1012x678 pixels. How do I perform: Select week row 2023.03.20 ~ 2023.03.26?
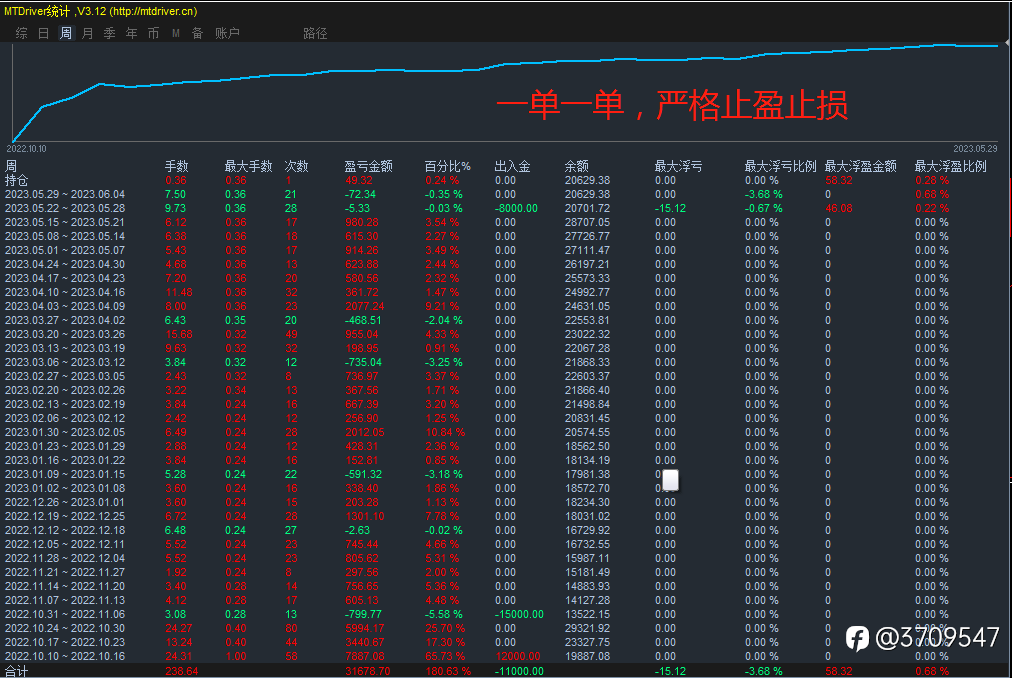click(x=506, y=334)
